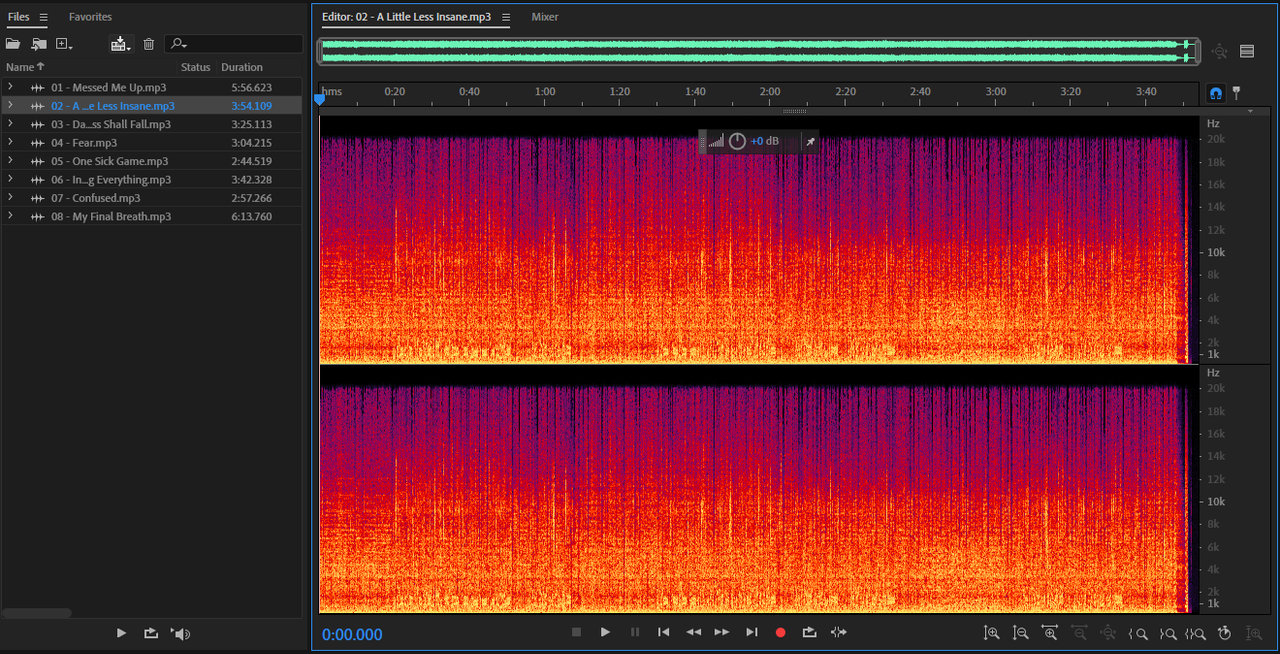Select file 07 - Confused.mp3
Viewport: 1280px width, 654px height.
(x=96, y=198)
